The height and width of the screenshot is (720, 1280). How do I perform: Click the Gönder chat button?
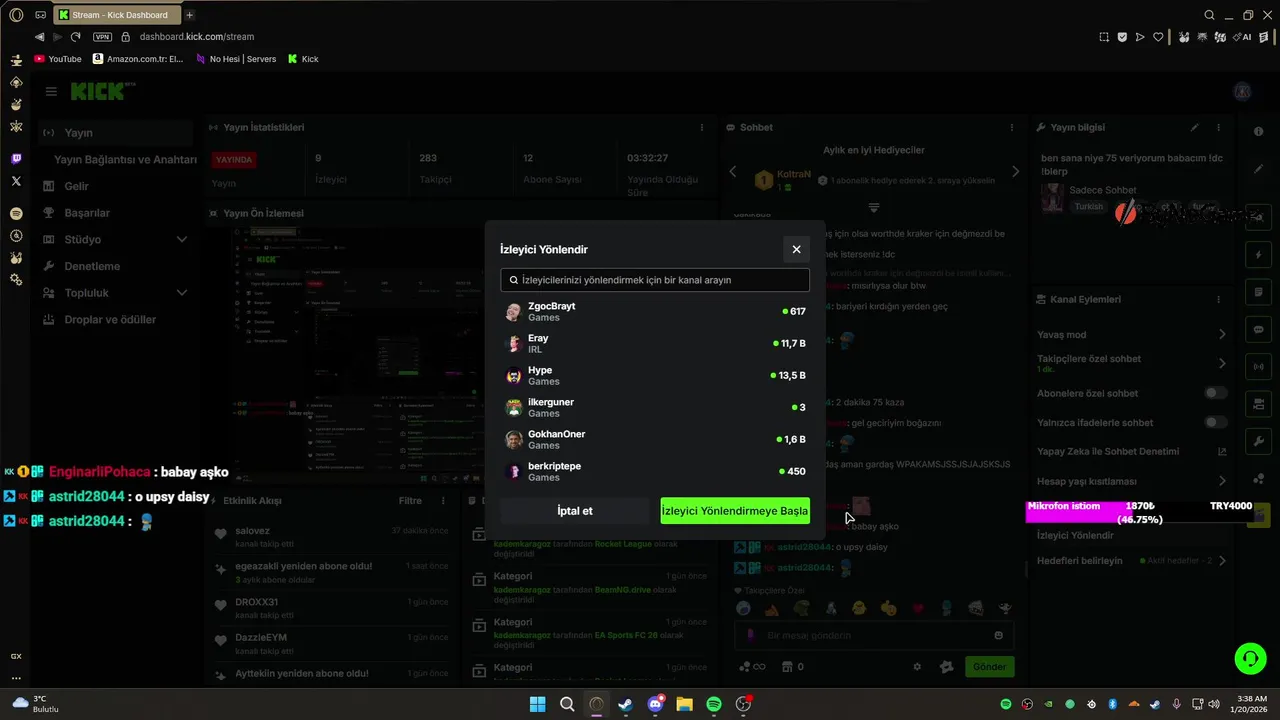pyautogui.click(x=989, y=666)
